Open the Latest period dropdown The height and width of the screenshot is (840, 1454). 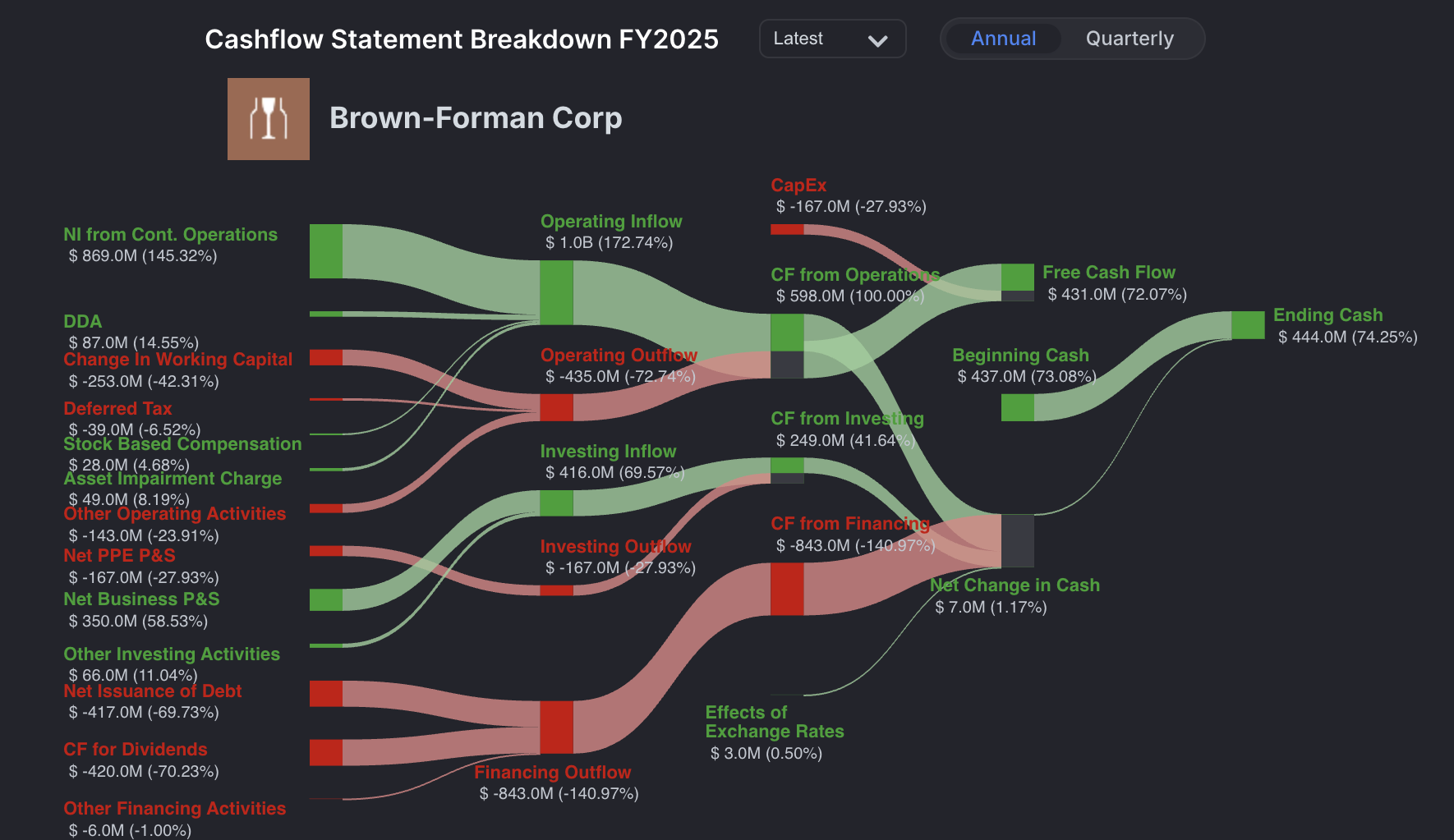click(x=832, y=39)
